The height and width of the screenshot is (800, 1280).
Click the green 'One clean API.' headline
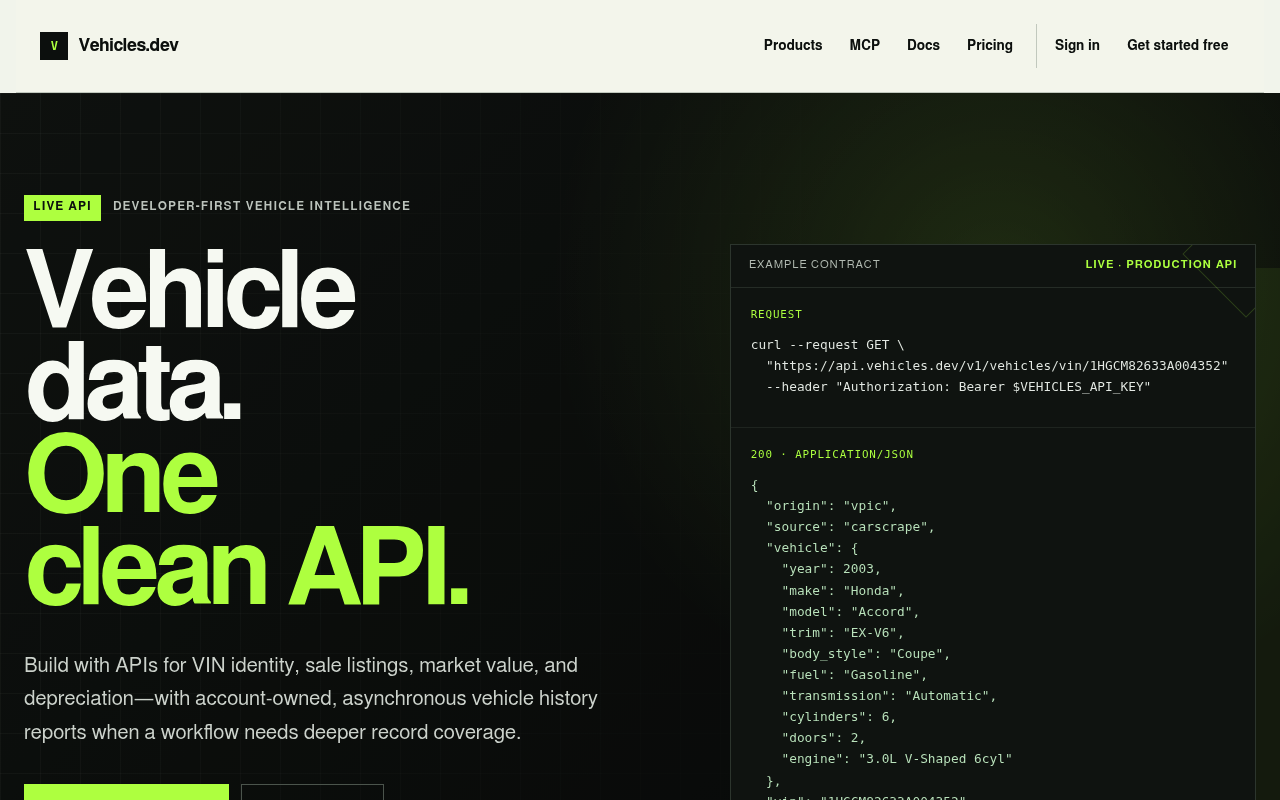246,520
